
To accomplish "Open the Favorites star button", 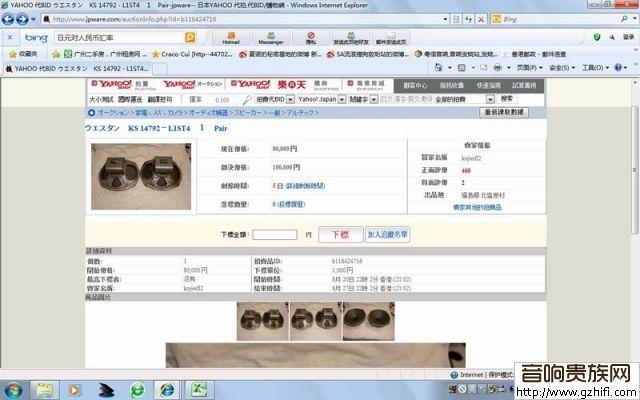I will point(23,54).
